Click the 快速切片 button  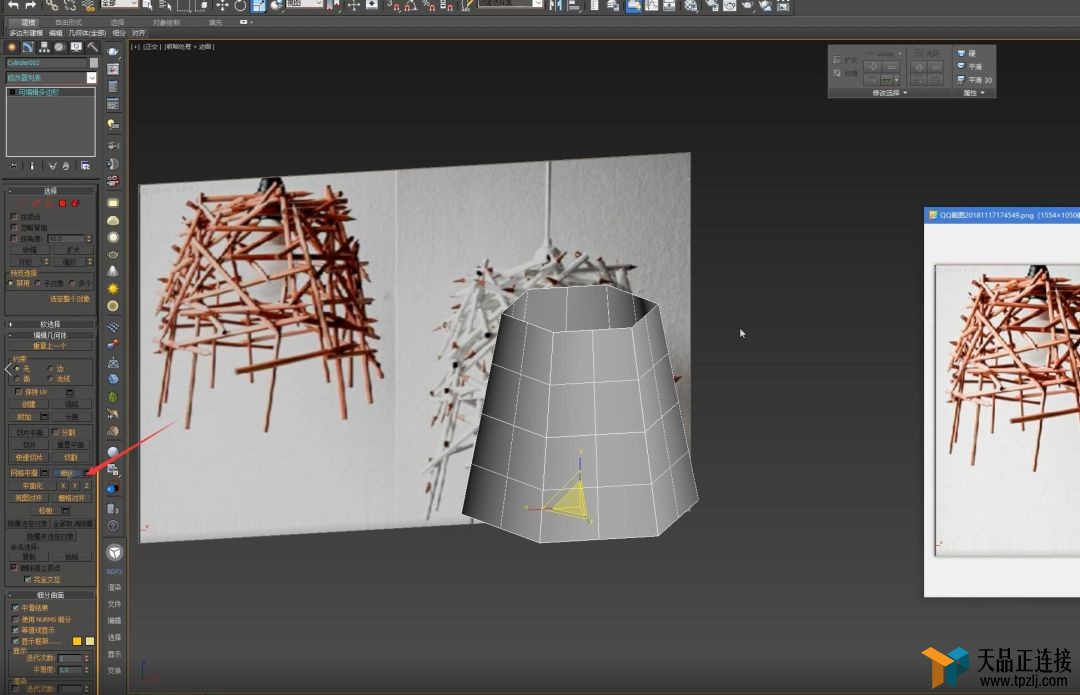point(28,457)
